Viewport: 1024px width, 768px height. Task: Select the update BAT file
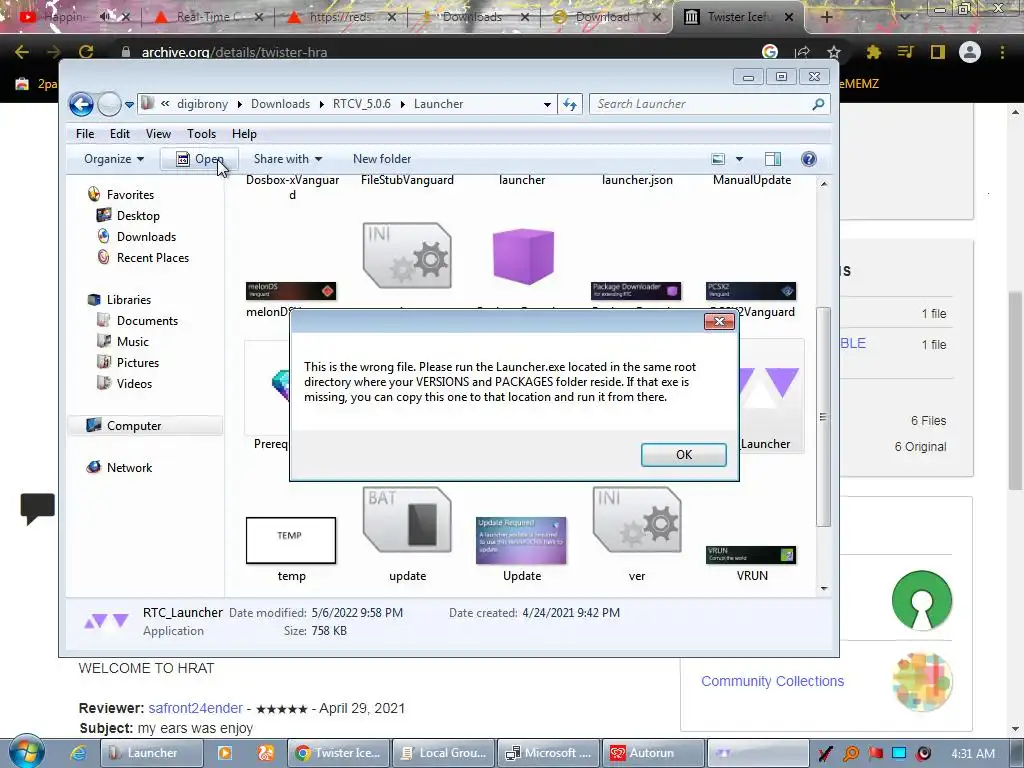[x=407, y=520]
